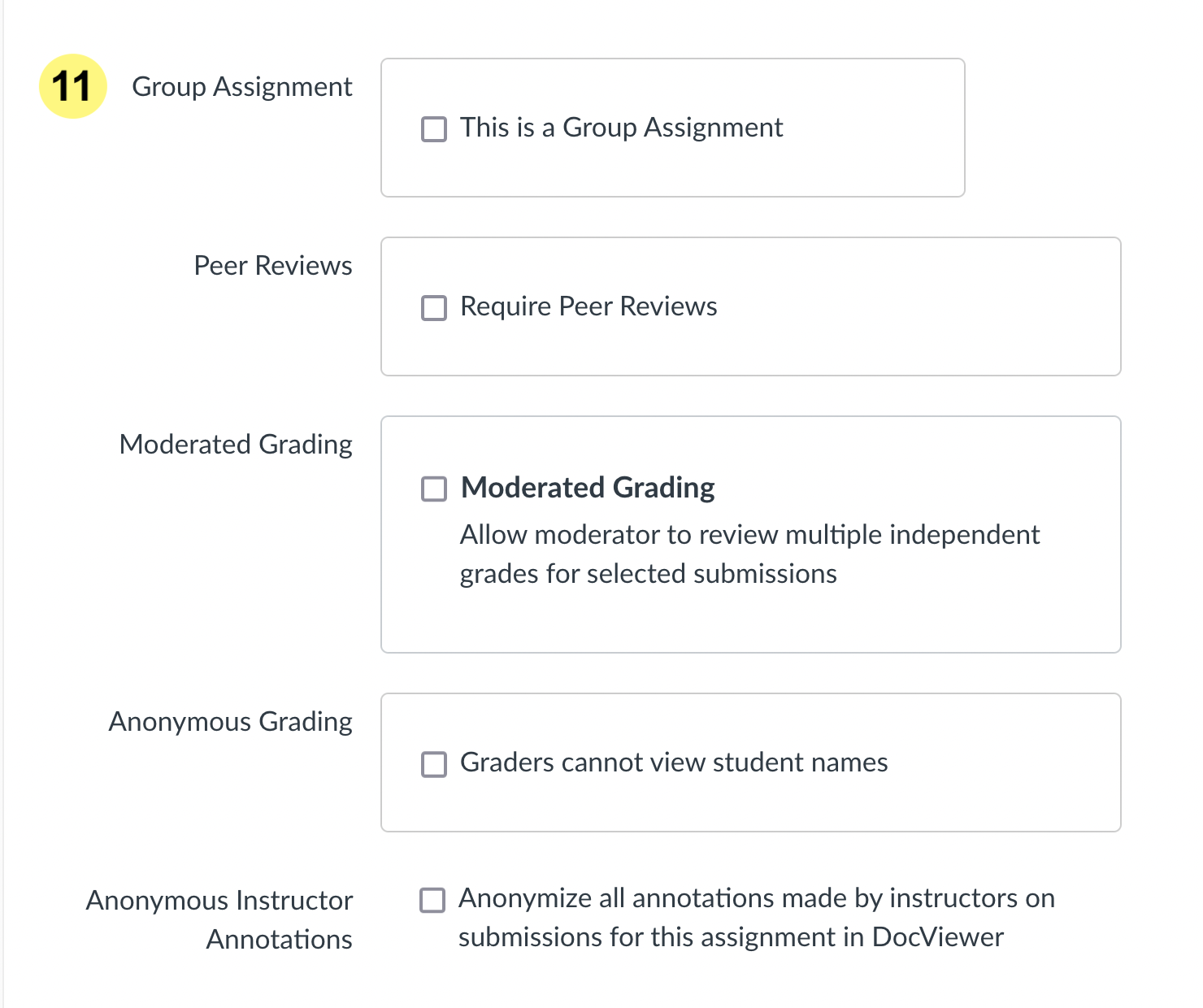Click the Anonymous Grading label
Screen dimensions: 1203x1008
click(x=230, y=721)
